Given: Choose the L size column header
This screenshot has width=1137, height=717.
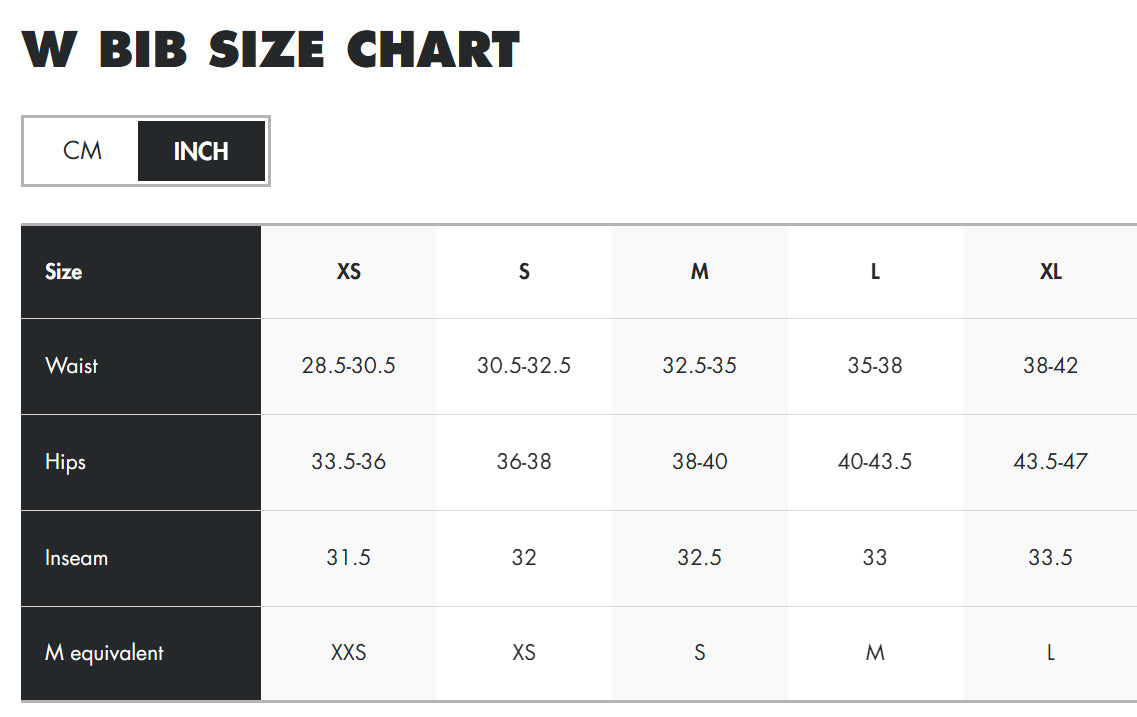Looking at the screenshot, I should pyautogui.click(x=875, y=271).
